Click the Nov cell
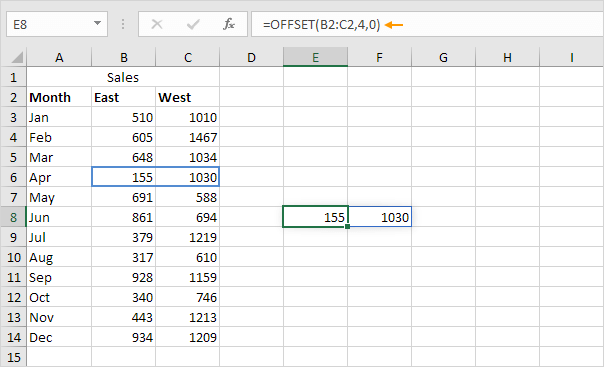The image size is (604, 367). pos(59,317)
